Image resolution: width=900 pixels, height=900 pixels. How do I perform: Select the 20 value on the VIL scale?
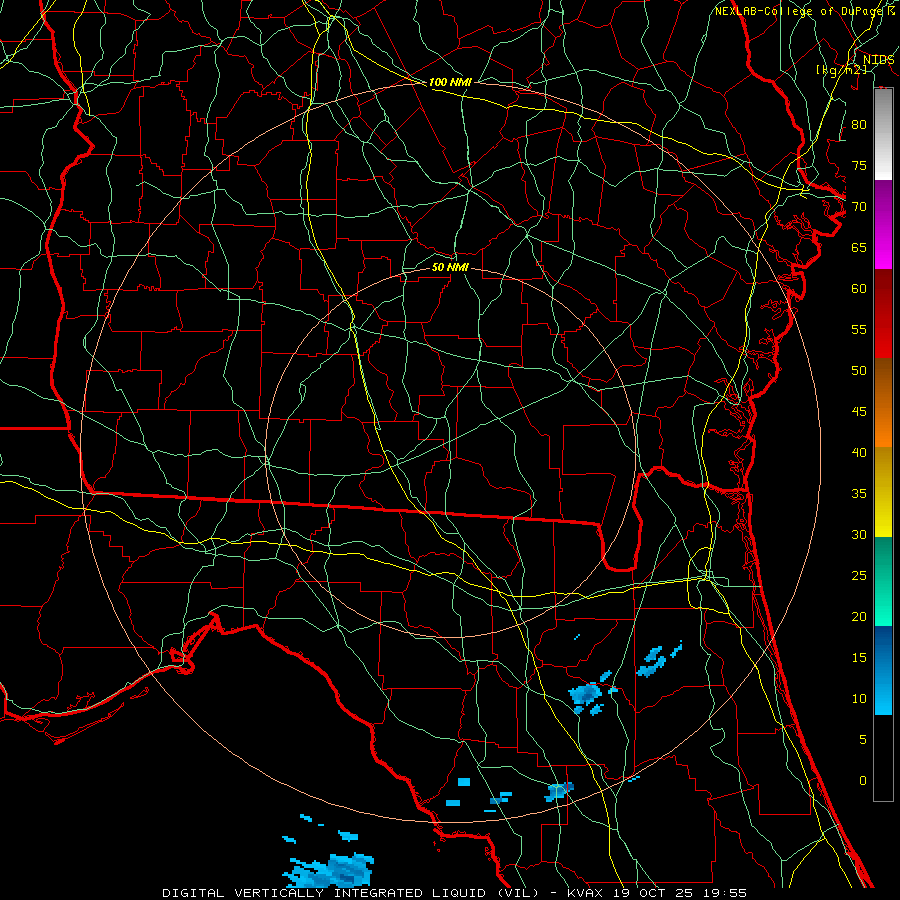859,617
